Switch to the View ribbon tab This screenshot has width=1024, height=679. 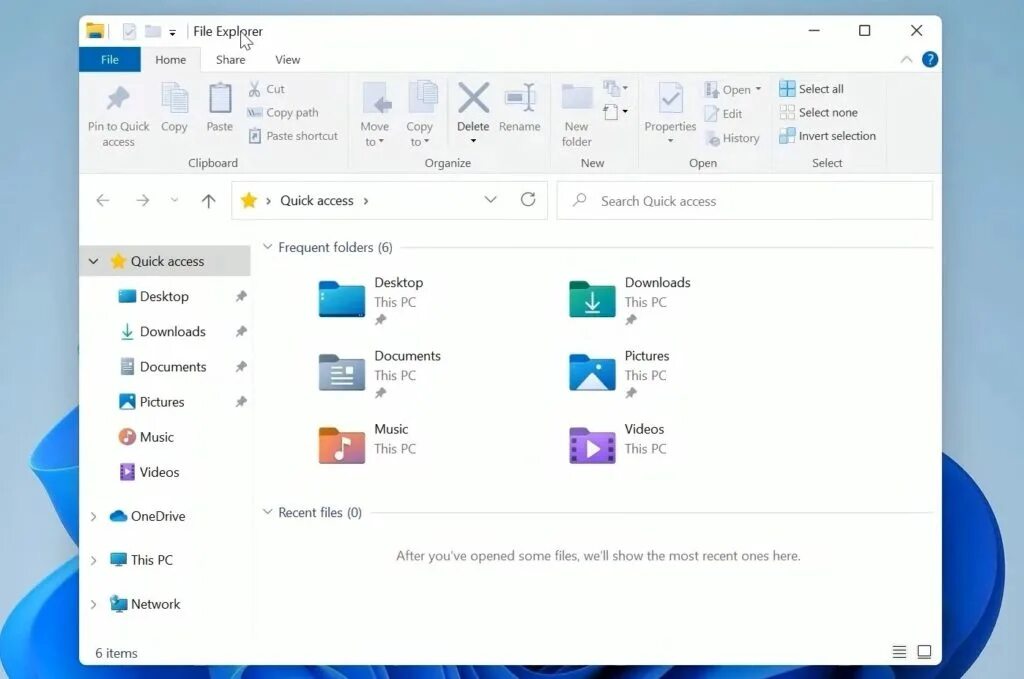[x=287, y=59]
